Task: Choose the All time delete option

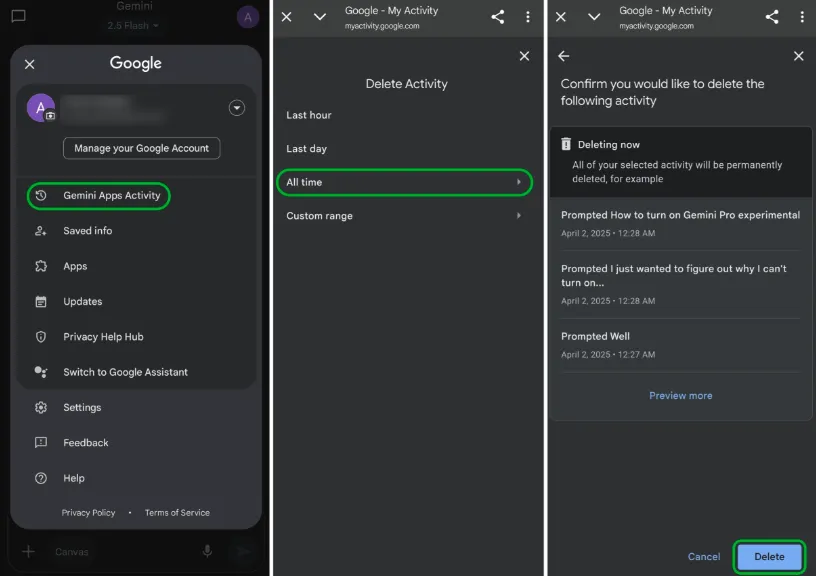Action: pyautogui.click(x=404, y=182)
